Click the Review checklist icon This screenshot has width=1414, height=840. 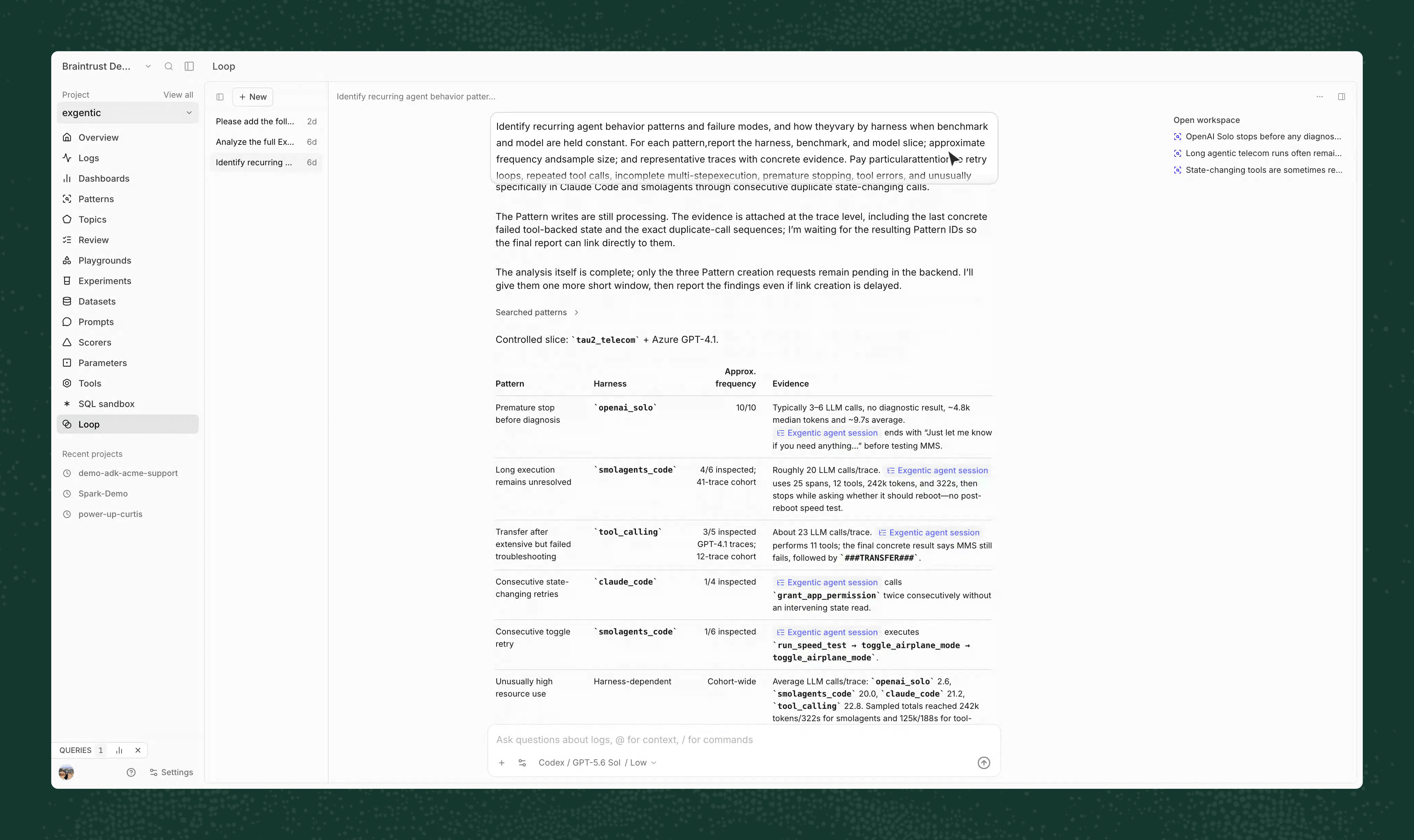67,240
